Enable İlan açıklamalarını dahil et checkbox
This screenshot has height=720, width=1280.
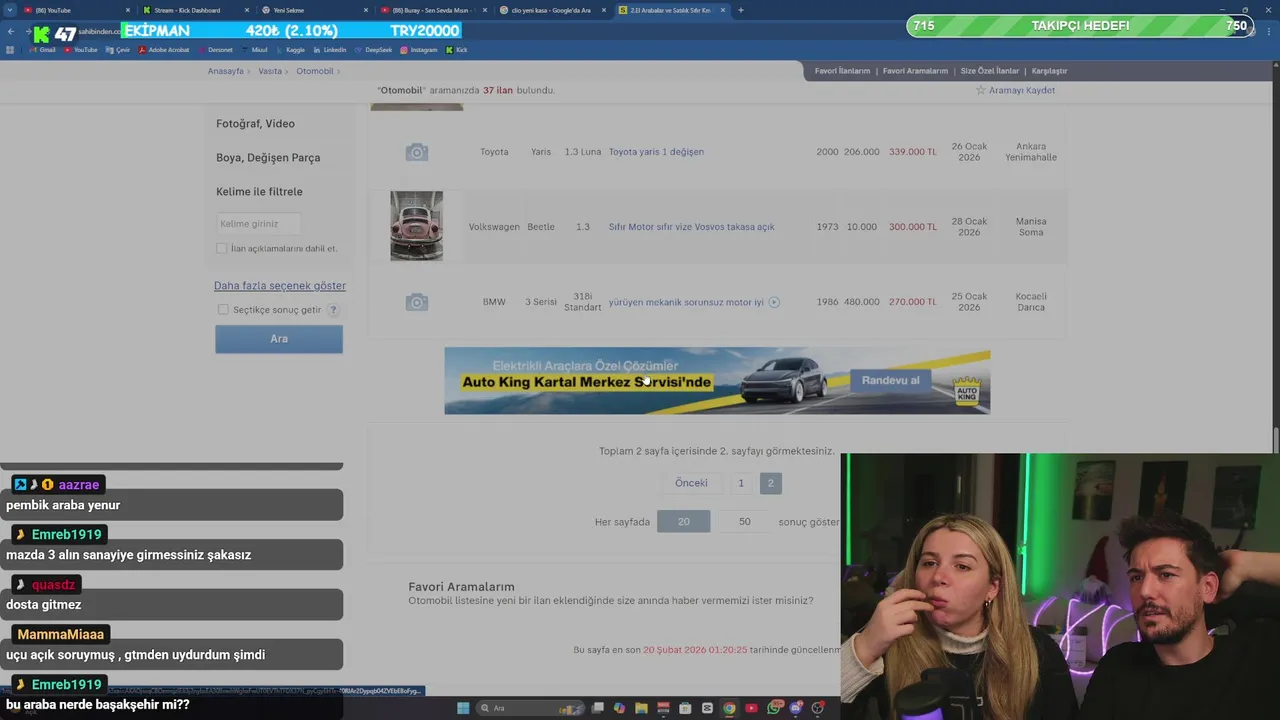[x=222, y=248]
